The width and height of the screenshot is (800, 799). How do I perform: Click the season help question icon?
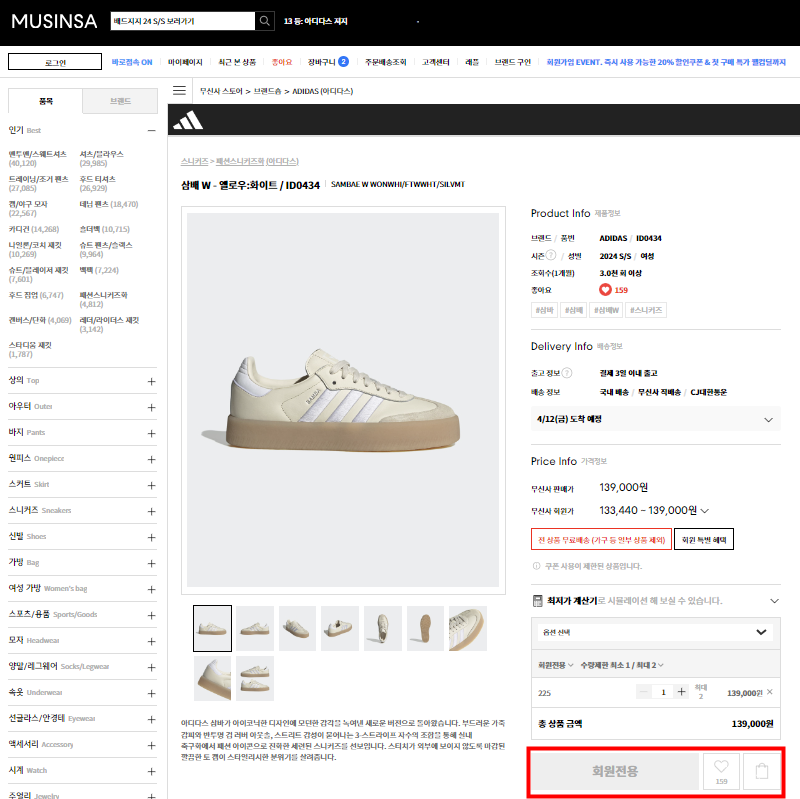(551, 255)
